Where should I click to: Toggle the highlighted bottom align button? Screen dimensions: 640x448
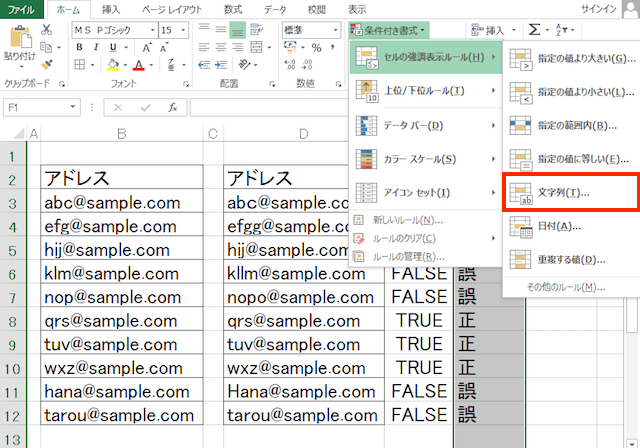(x=238, y=30)
